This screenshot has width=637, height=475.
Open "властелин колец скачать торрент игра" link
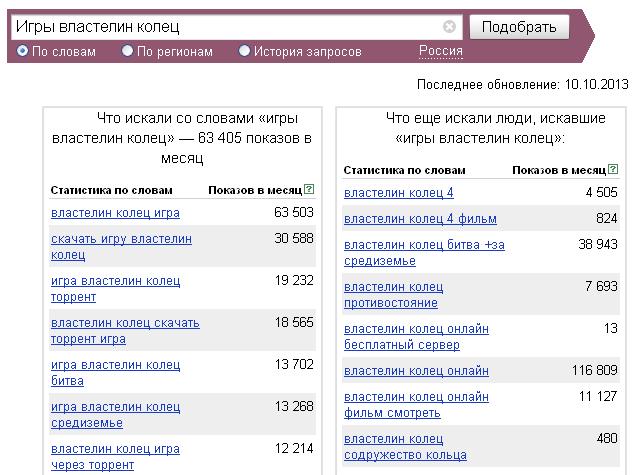[x=126, y=331]
